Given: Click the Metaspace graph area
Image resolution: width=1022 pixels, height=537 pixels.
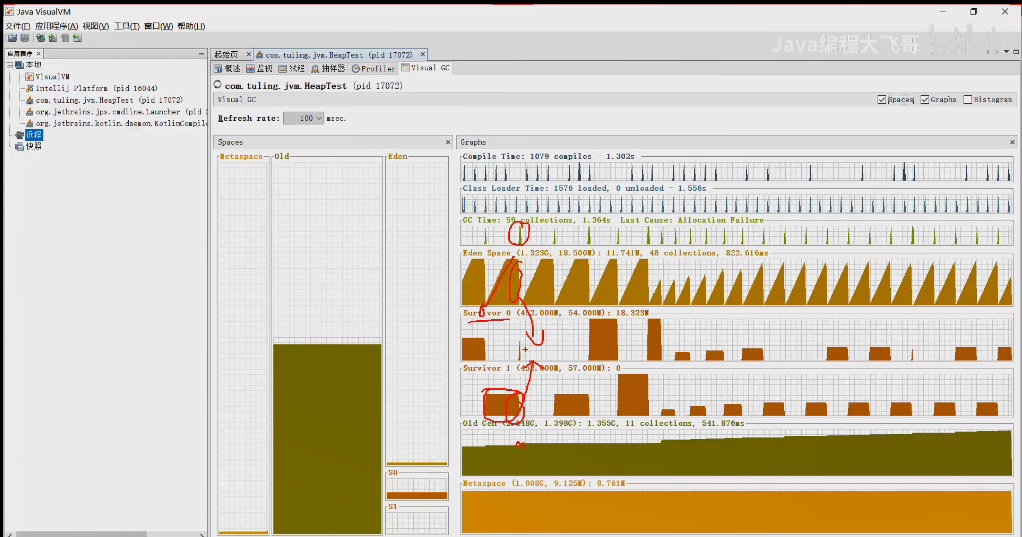Looking at the screenshot, I should tap(737, 512).
